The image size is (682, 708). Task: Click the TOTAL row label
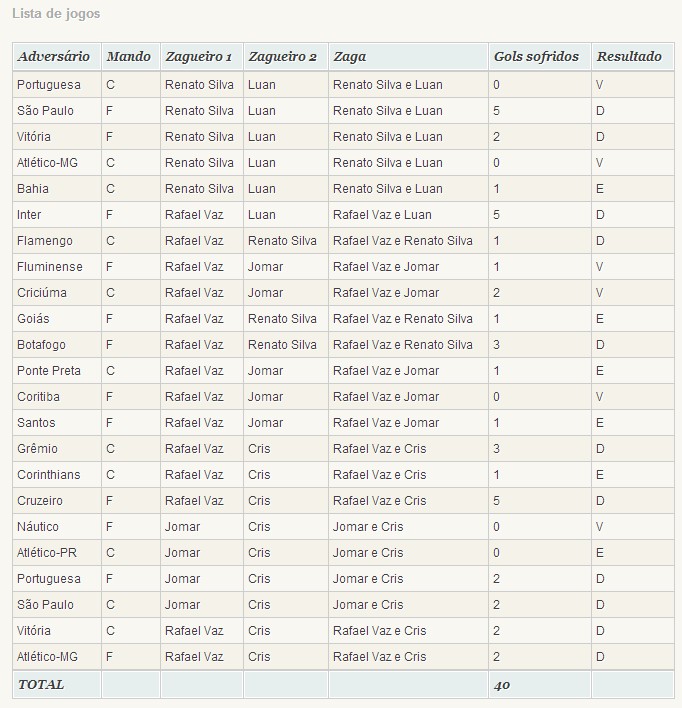(x=41, y=685)
